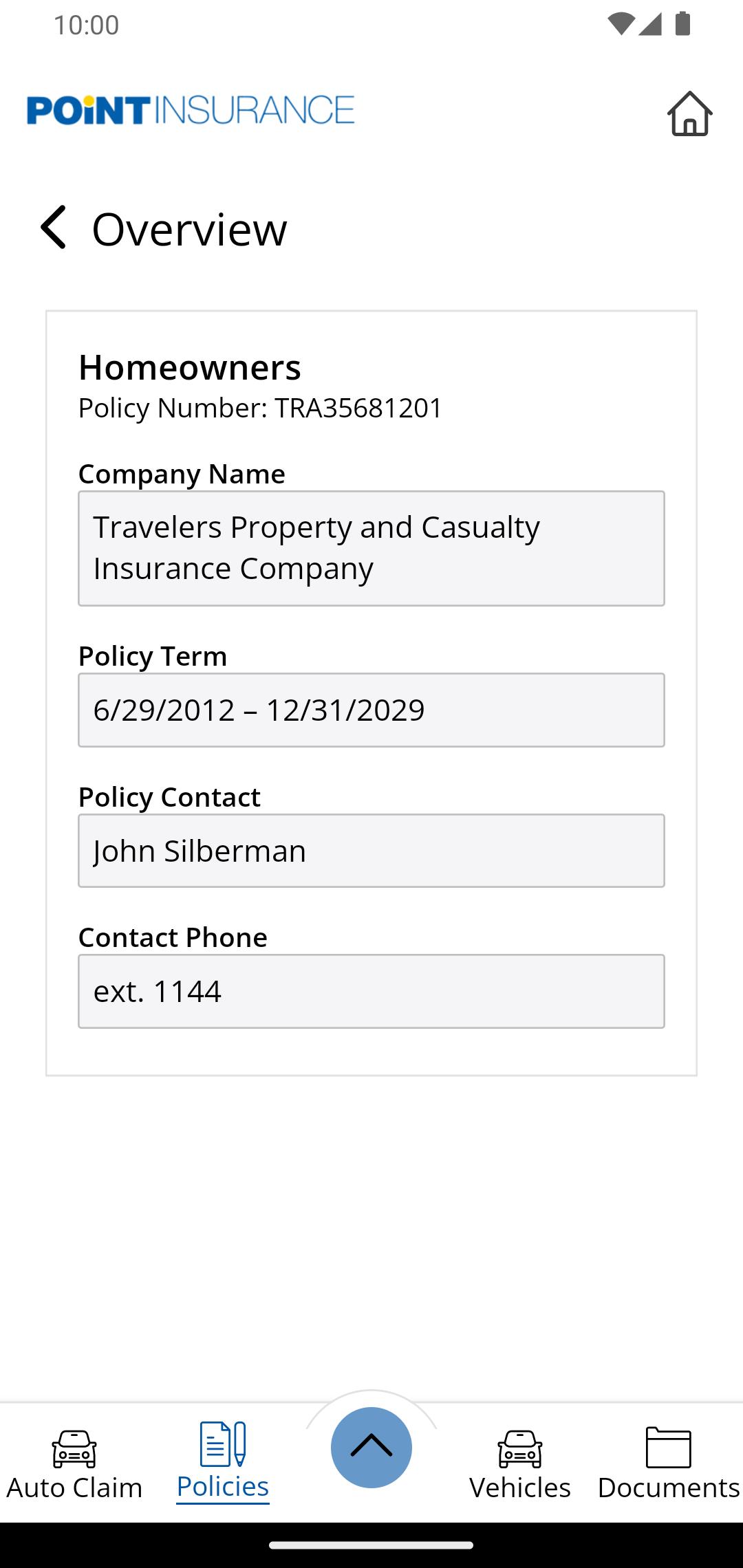The width and height of the screenshot is (743, 1568).
Task: Select the Company Name field
Action: [x=371, y=548]
